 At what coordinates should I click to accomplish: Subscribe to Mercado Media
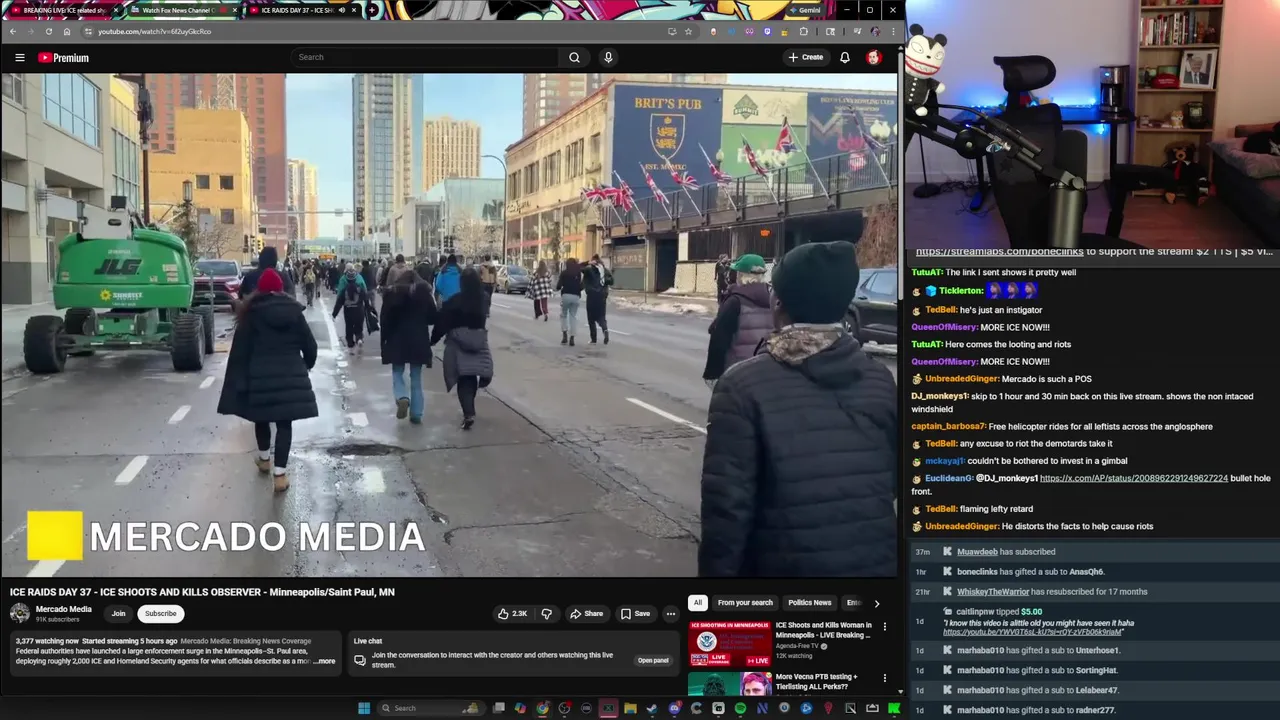click(160, 613)
